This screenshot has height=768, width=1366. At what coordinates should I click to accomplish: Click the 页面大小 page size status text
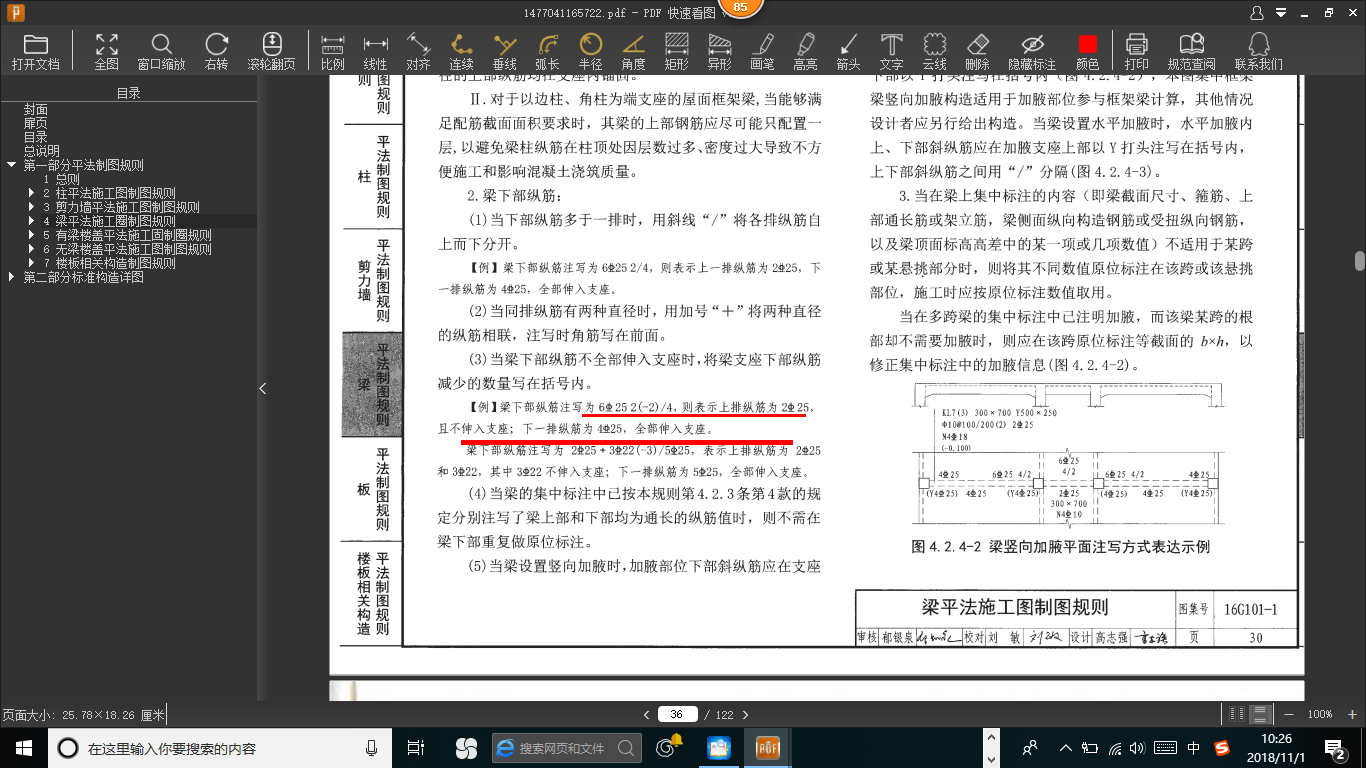tap(83, 715)
